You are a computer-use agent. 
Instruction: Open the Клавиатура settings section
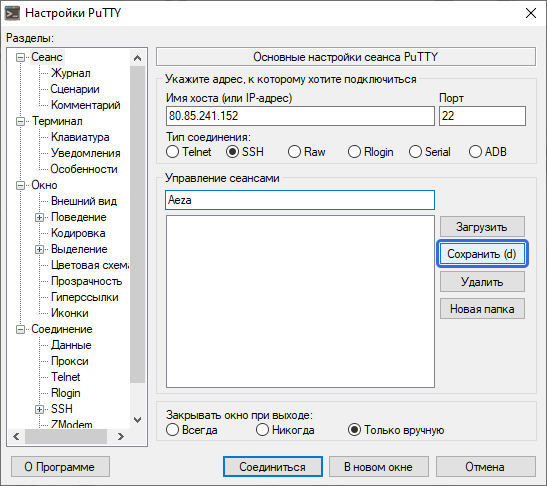point(80,137)
